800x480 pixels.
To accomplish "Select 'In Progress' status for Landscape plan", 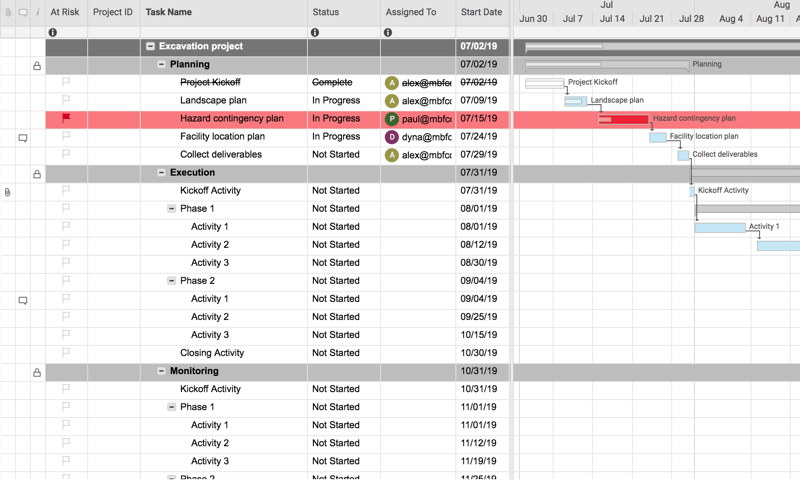I will click(x=344, y=100).
